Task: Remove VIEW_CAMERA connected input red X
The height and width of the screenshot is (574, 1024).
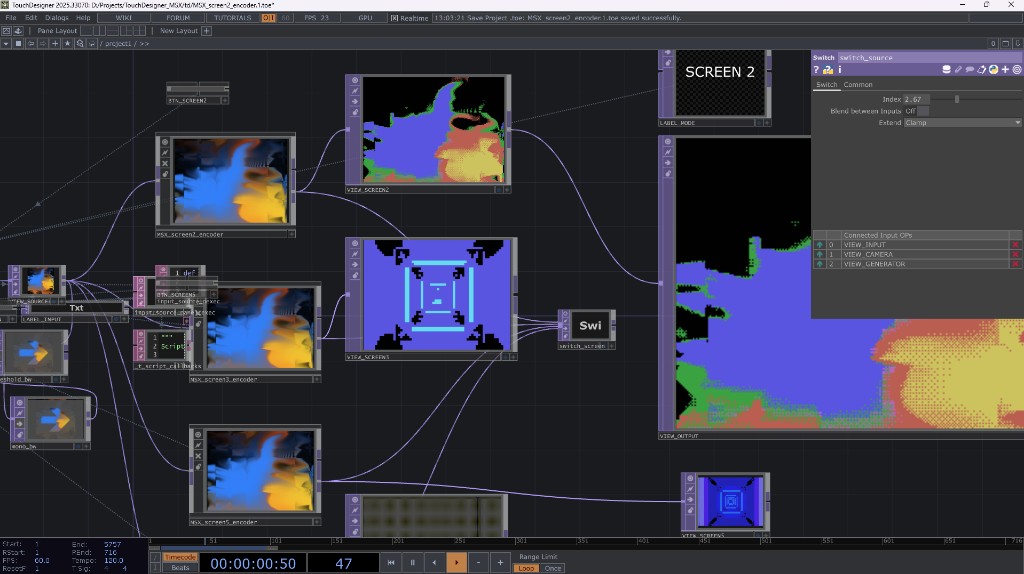Action: click(1016, 255)
